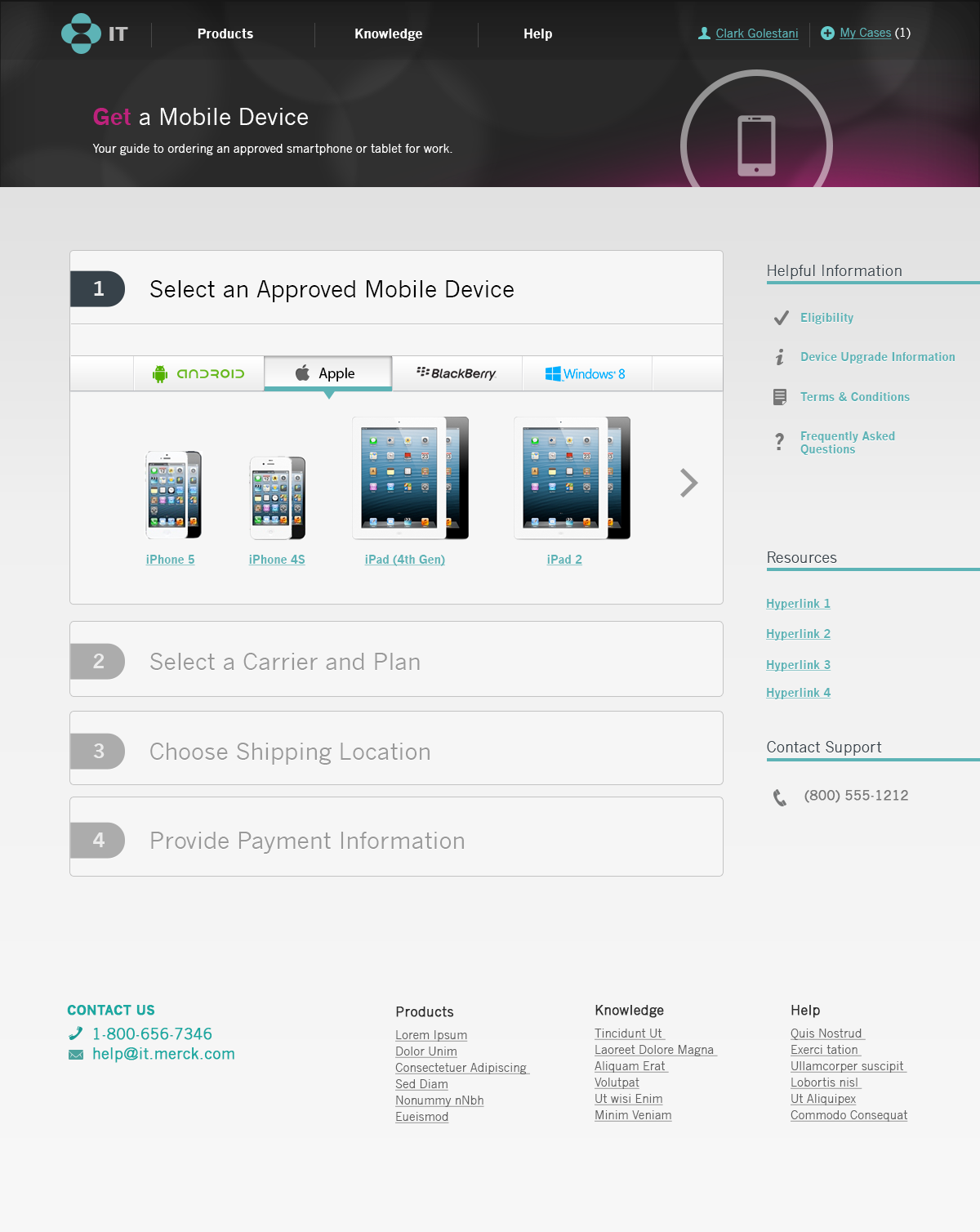Open footer Ullamcorper suscipit link
The height and width of the screenshot is (1232, 980).
[849, 1066]
